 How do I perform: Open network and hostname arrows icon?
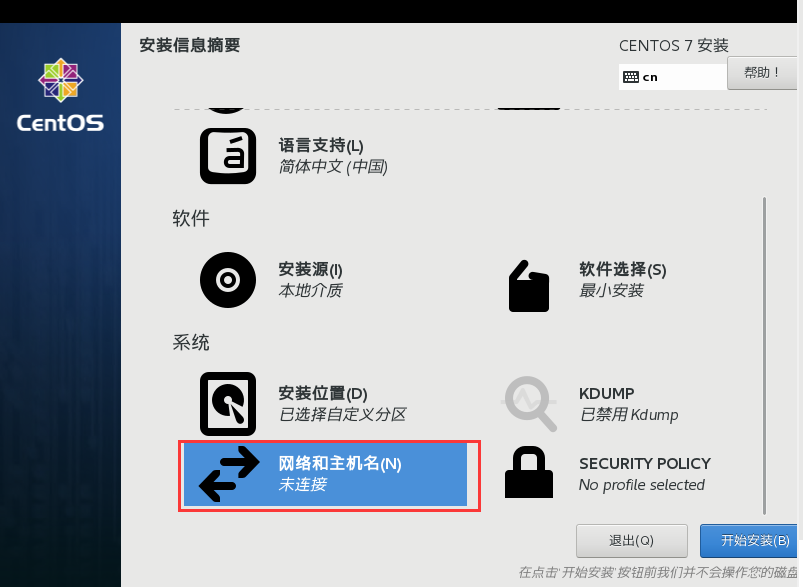pos(229,474)
